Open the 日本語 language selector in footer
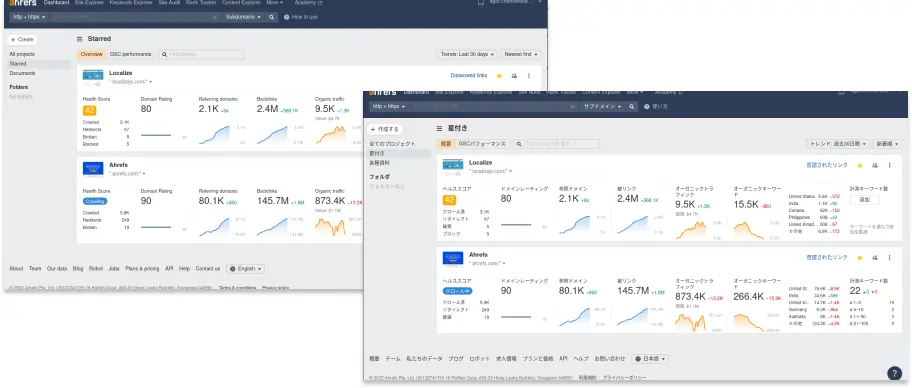 pyautogui.click(x=650, y=359)
